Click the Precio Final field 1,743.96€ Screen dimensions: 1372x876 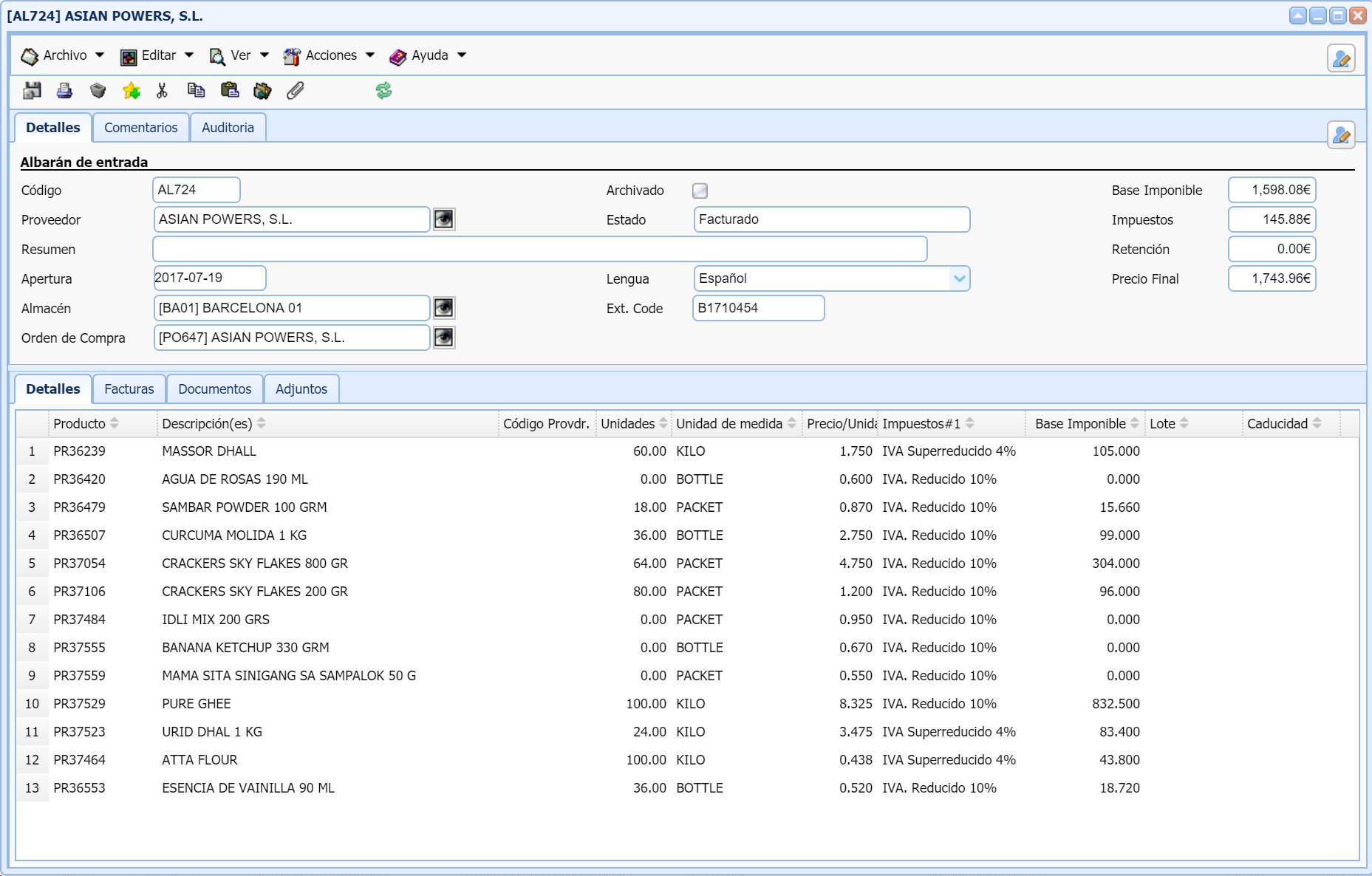pyautogui.click(x=1272, y=278)
